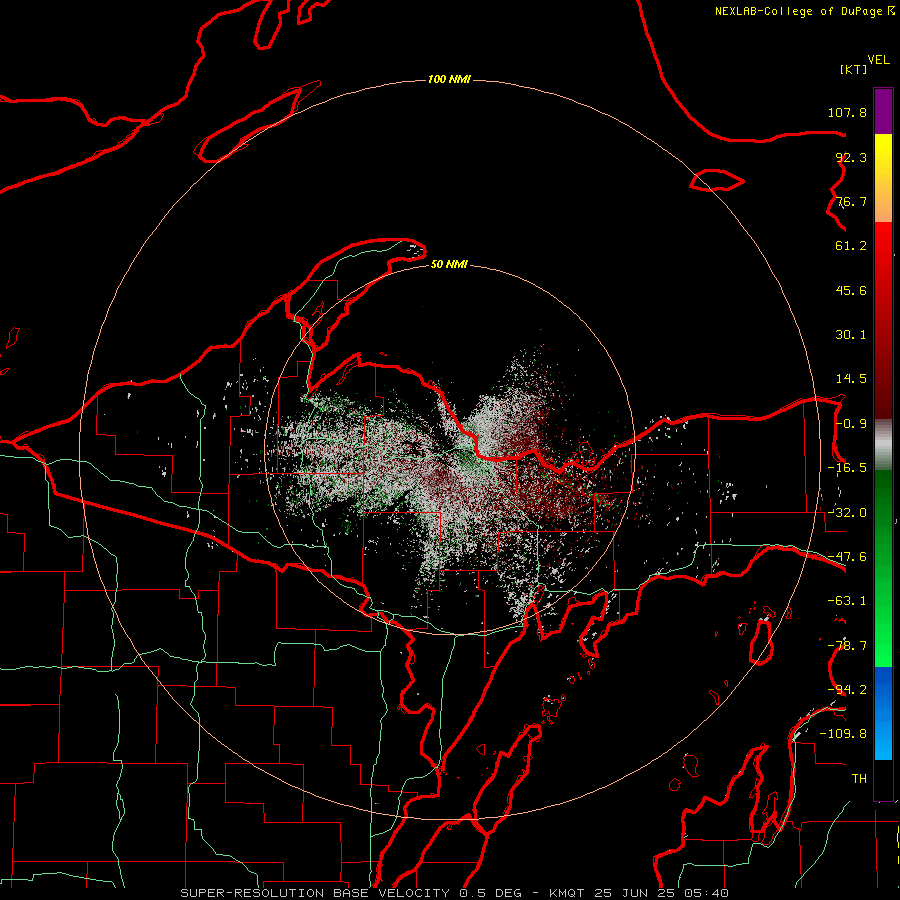Click the gray segment of color bar
The height and width of the screenshot is (900, 900).
(883, 445)
